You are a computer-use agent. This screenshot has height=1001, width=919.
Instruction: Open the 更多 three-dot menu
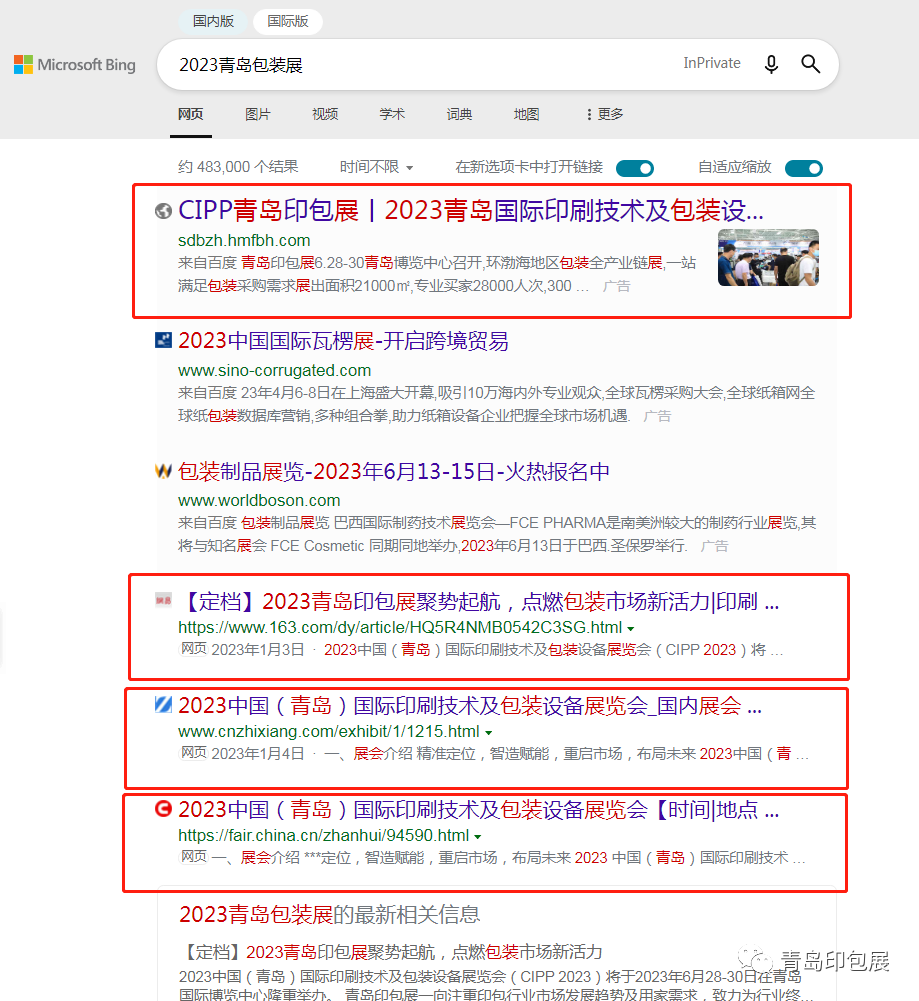pos(604,114)
